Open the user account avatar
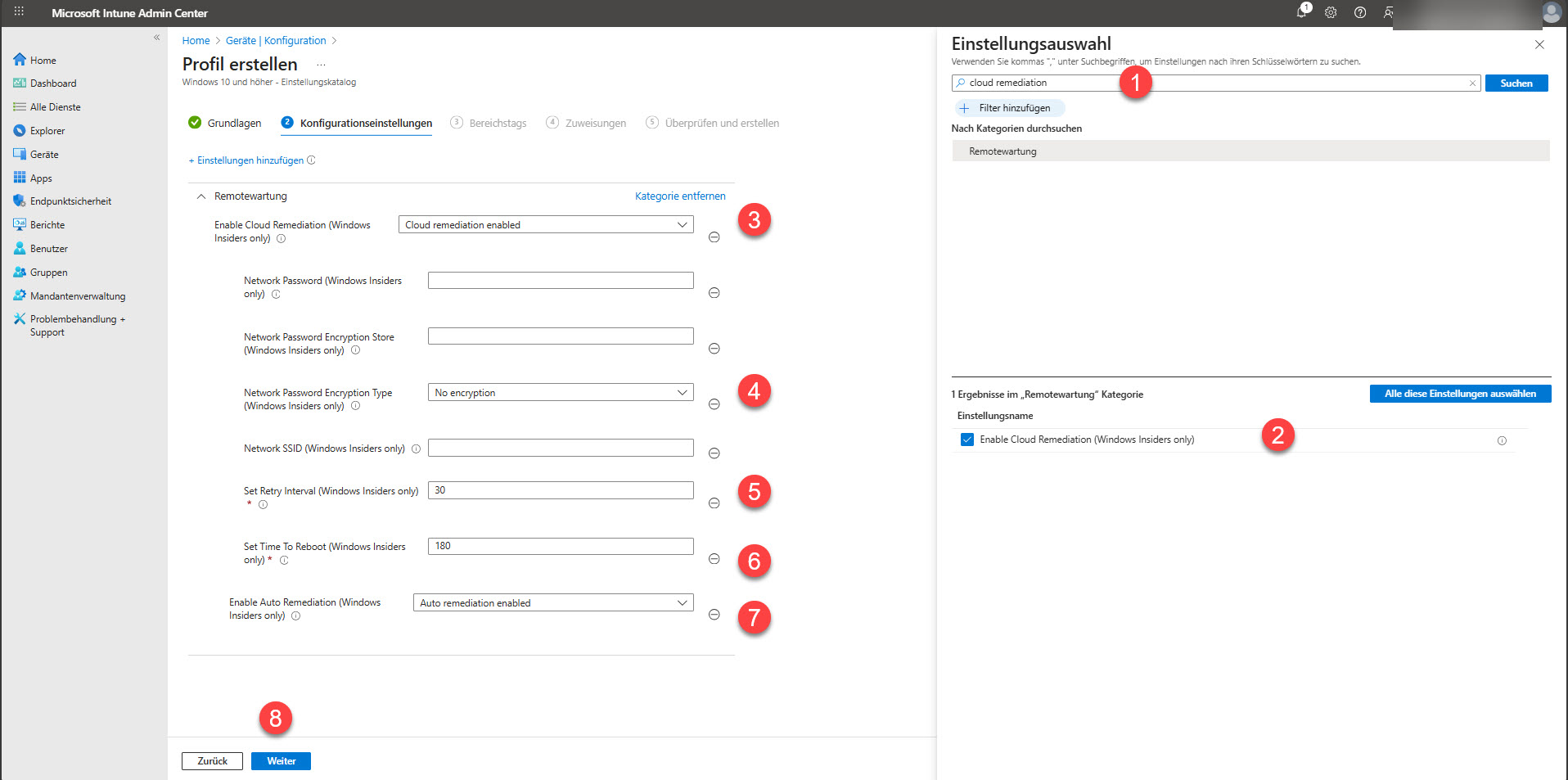Screen dimensions: 1568x780 coord(1551,12)
